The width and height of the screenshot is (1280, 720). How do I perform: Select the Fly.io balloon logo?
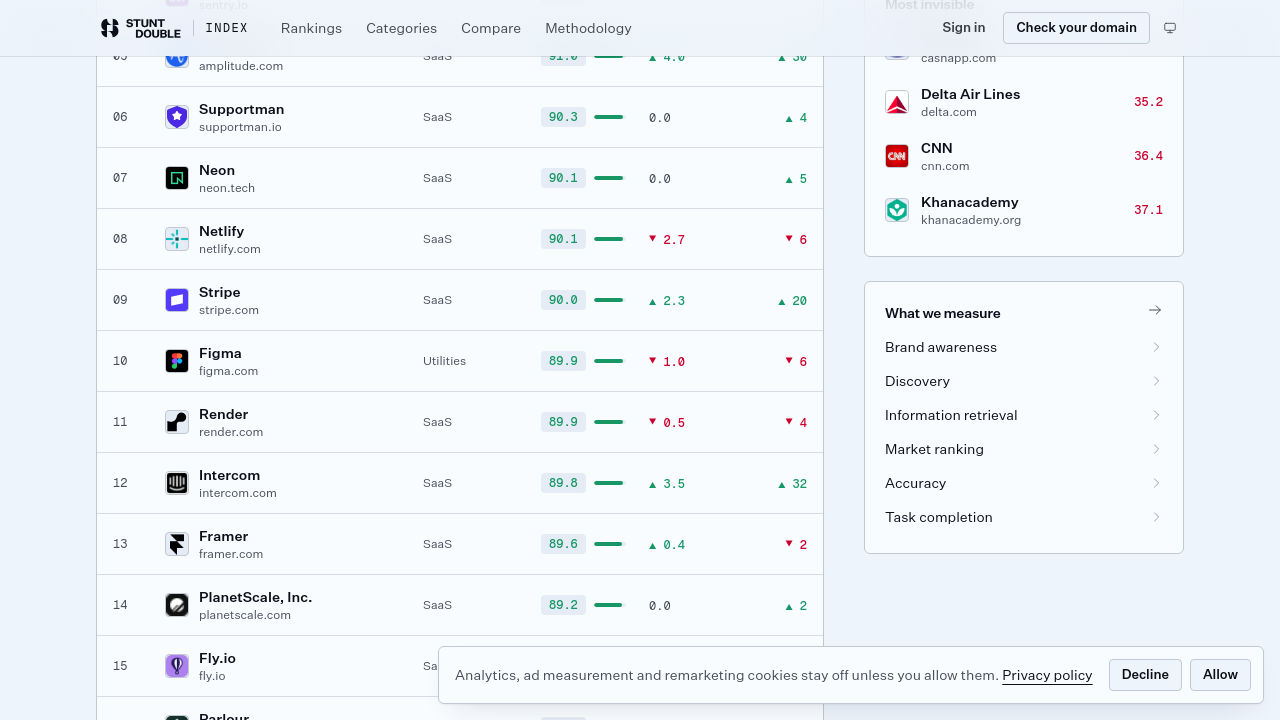pyautogui.click(x=177, y=666)
